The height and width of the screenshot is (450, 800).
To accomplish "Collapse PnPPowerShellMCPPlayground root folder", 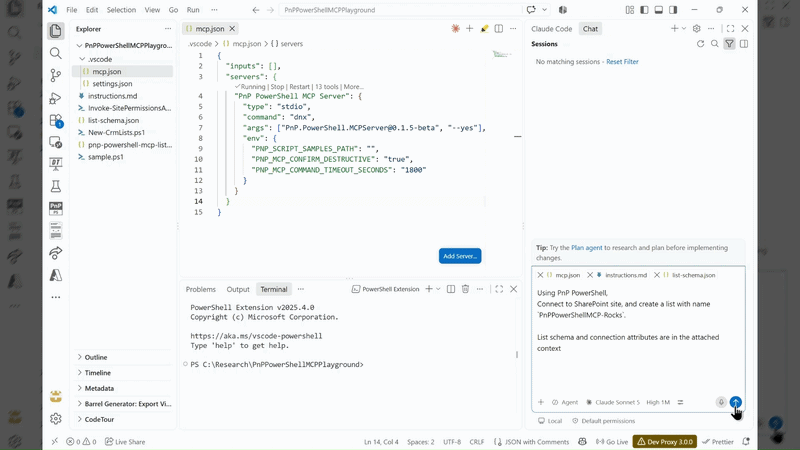I will pyautogui.click(x=79, y=45).
